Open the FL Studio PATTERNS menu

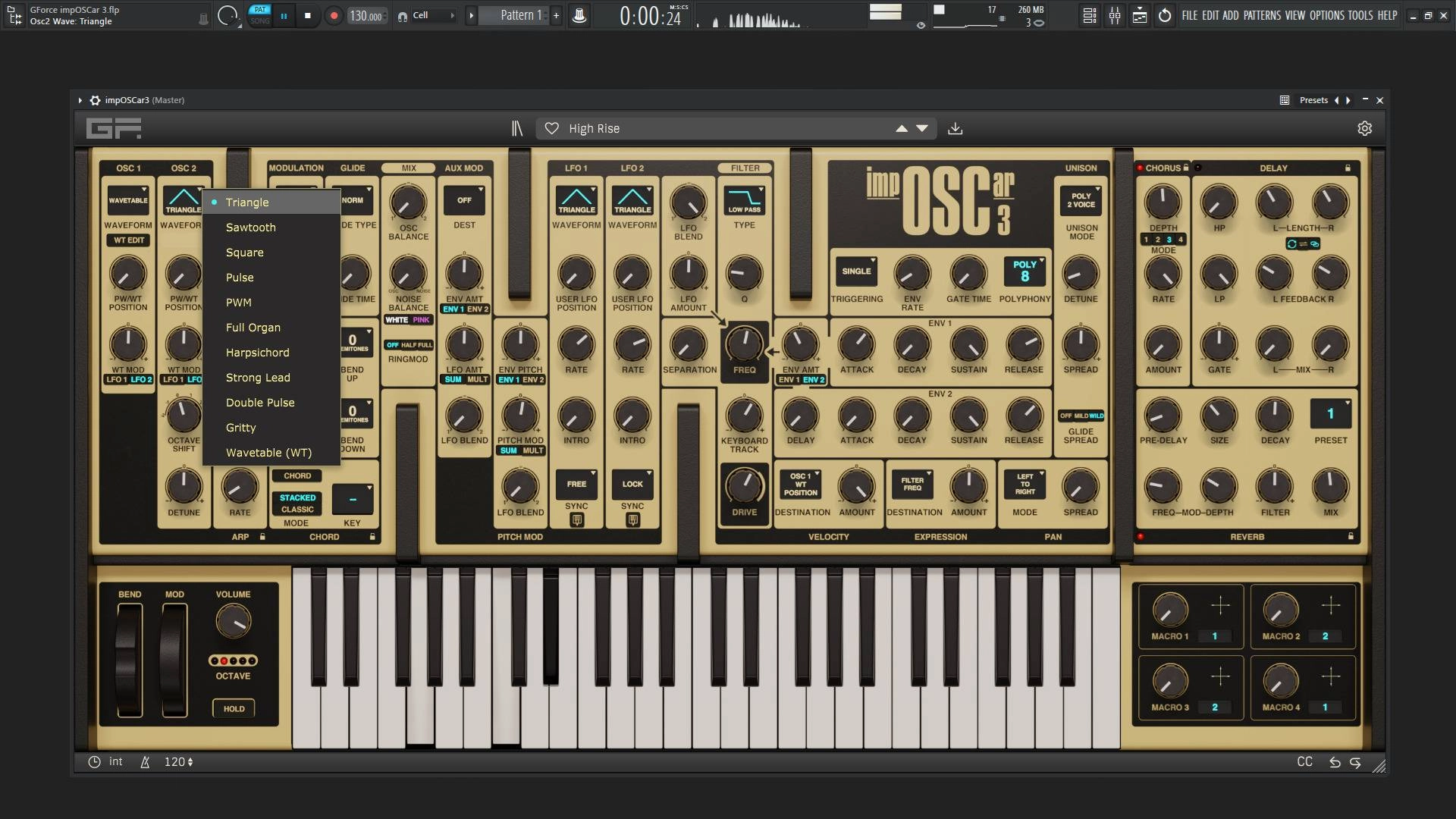[x=1263, y=15]
